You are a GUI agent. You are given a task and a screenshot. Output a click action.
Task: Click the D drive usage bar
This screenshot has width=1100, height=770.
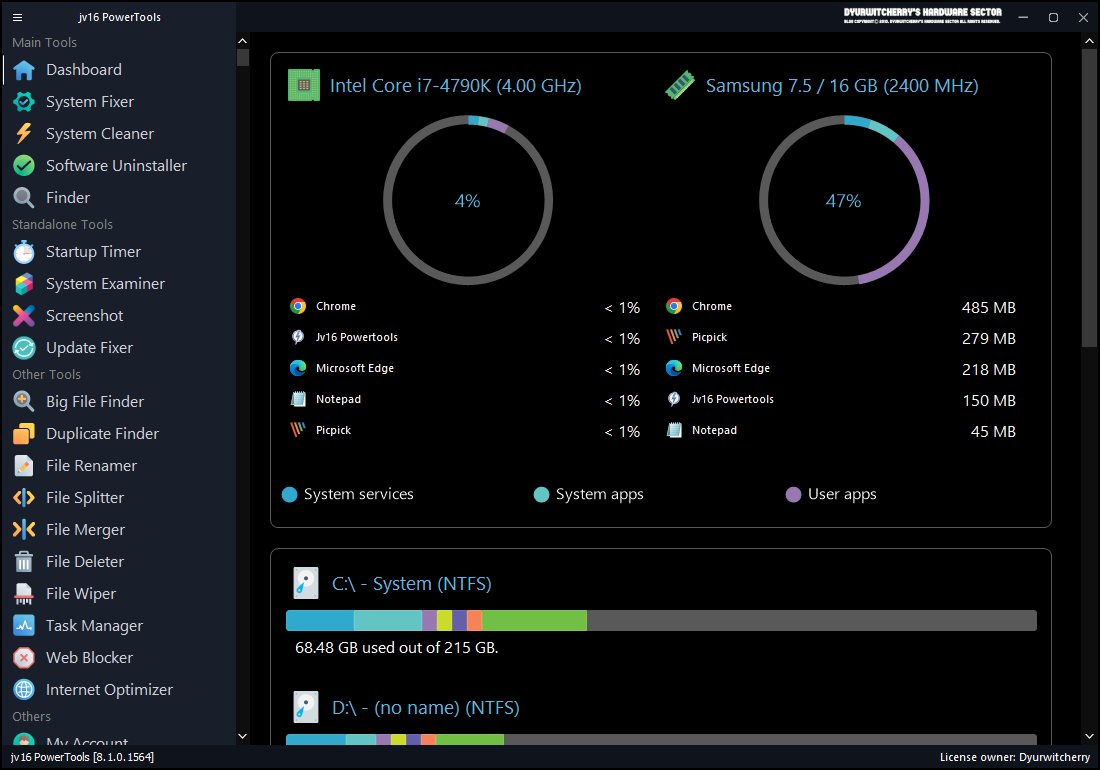[662, 739]
